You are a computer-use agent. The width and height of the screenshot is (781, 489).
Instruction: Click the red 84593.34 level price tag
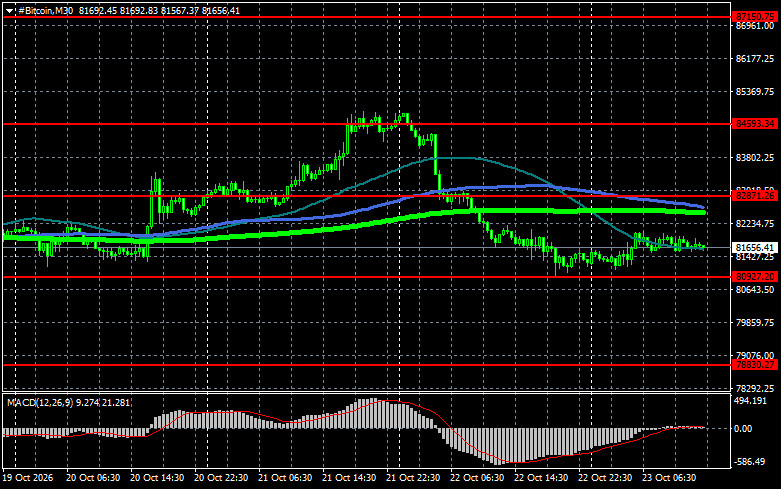point(755,123)
